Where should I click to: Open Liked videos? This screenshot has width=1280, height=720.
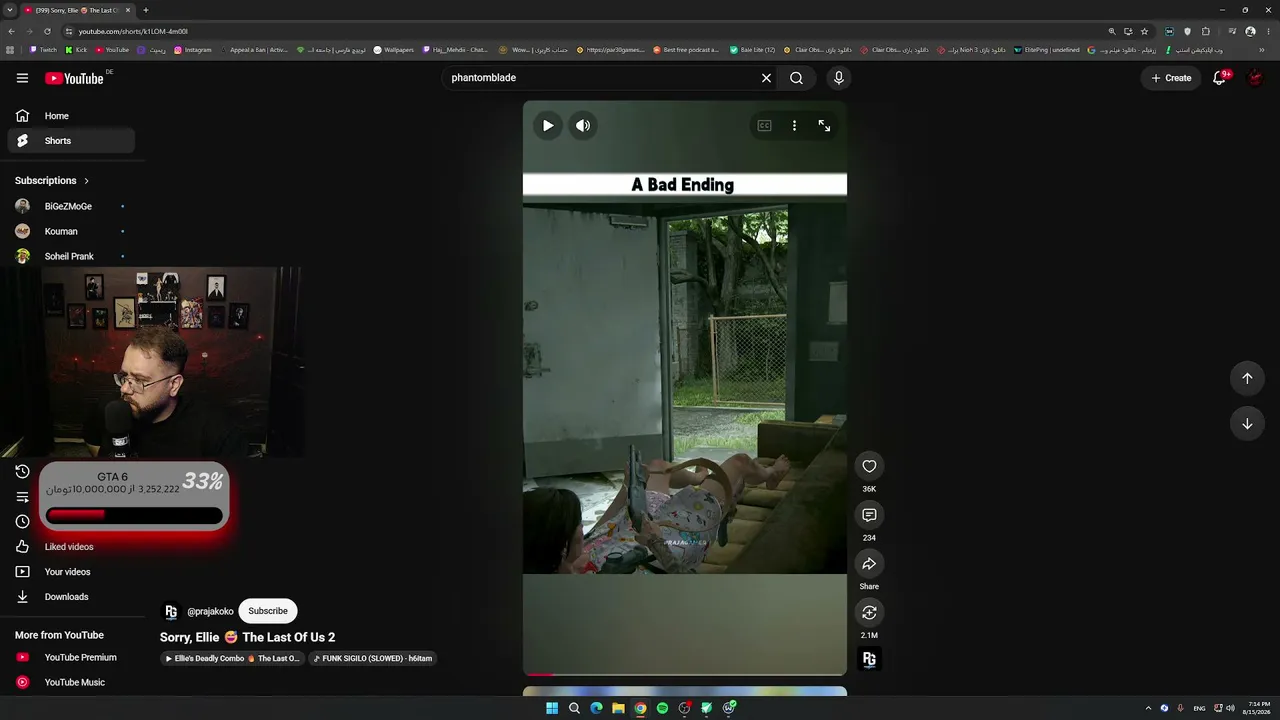click(x=71, y=547)
